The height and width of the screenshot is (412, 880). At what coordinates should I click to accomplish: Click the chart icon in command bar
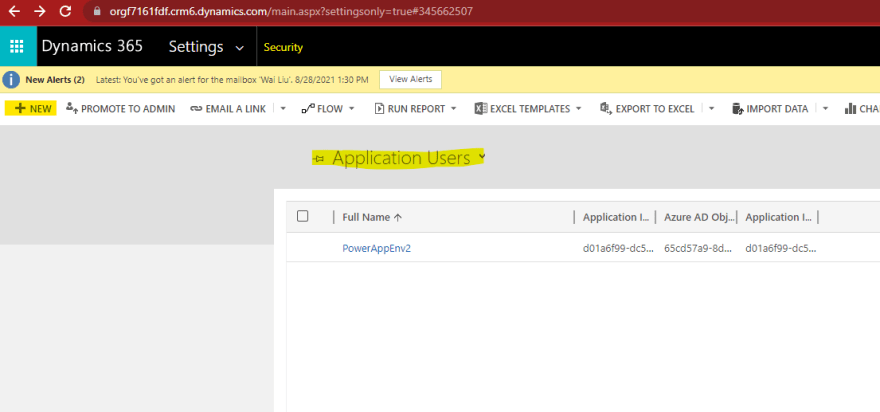point(850,109)
